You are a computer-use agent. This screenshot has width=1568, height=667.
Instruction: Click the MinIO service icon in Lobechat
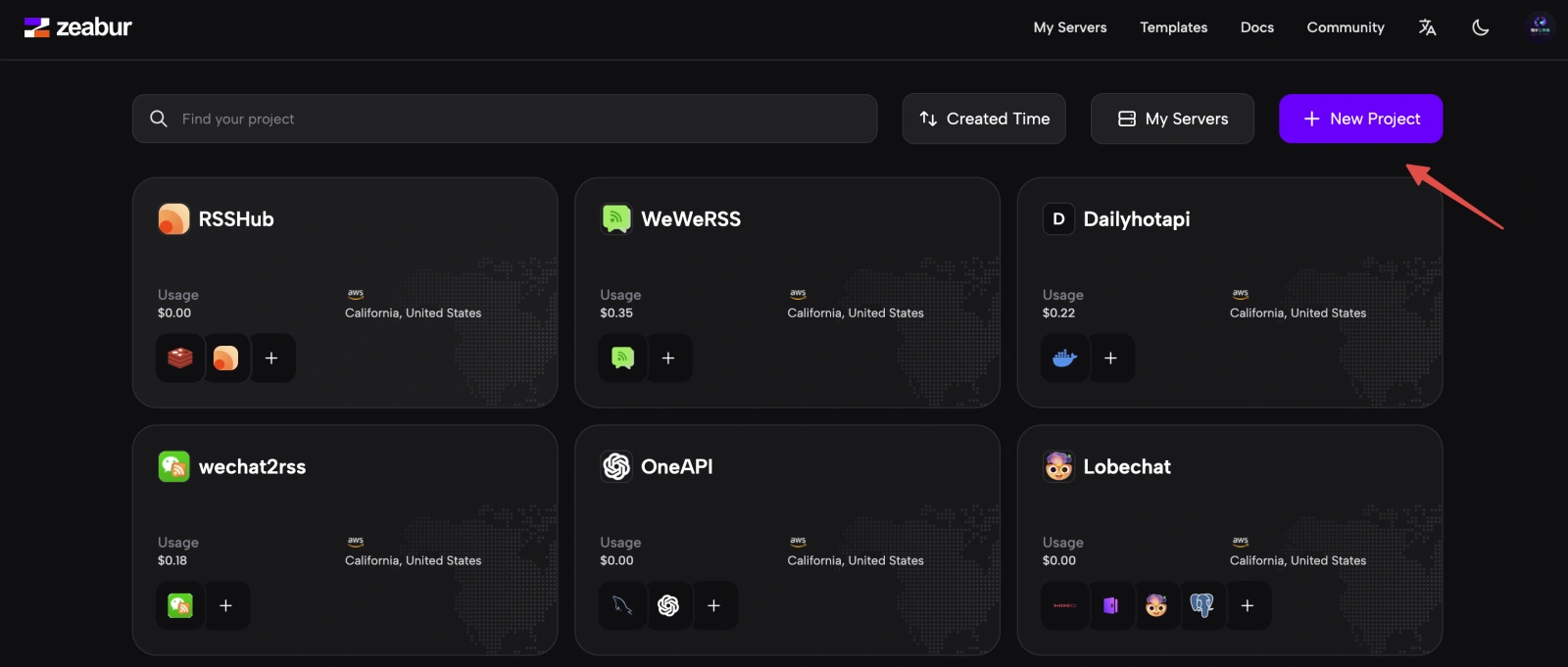[1064, 606]
